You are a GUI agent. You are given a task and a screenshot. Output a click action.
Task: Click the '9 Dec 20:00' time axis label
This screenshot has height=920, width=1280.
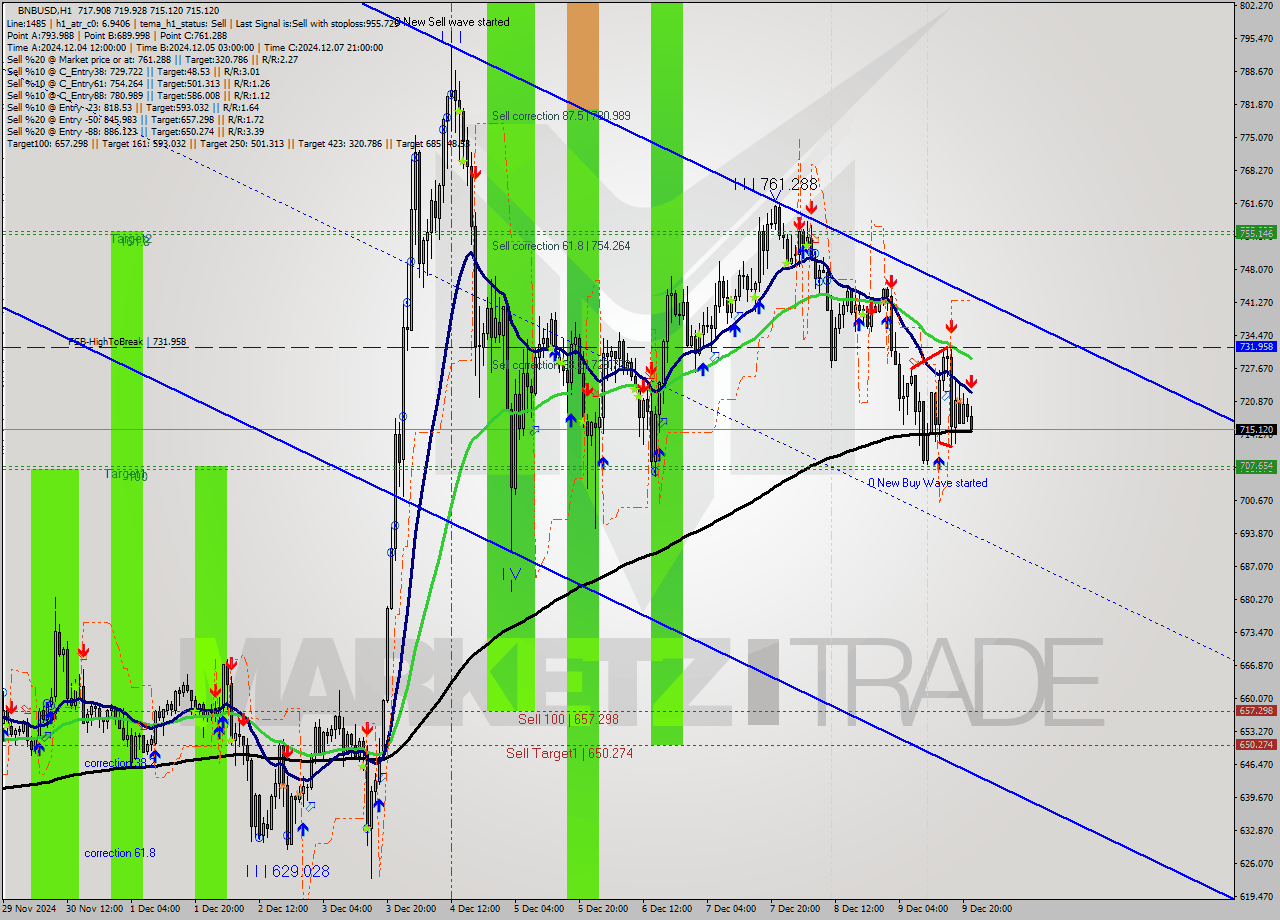pos(986,909)
